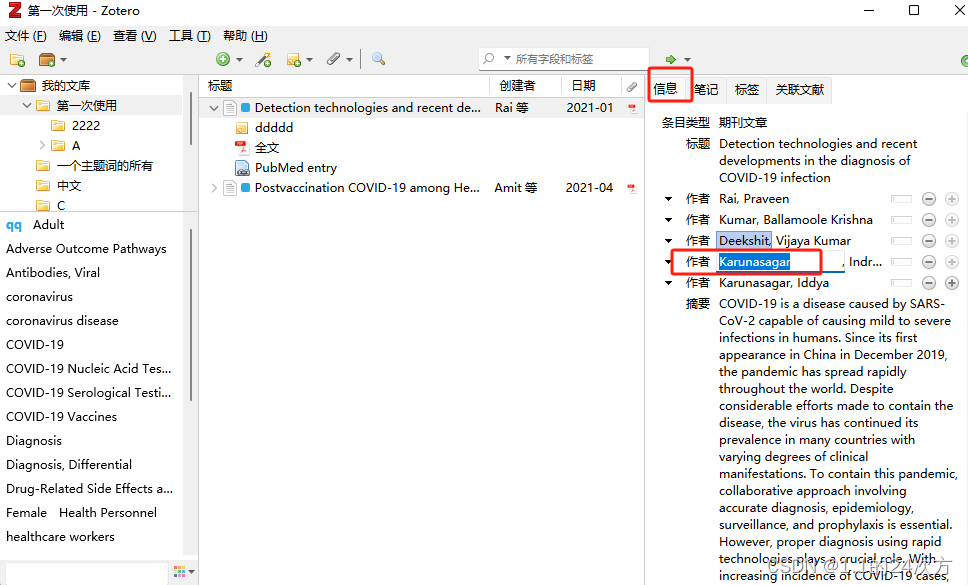The height and width of the screenshot is (585, 968).
Task: Remove the Karunasagar, Iddya author row
Action: point(928,283)
